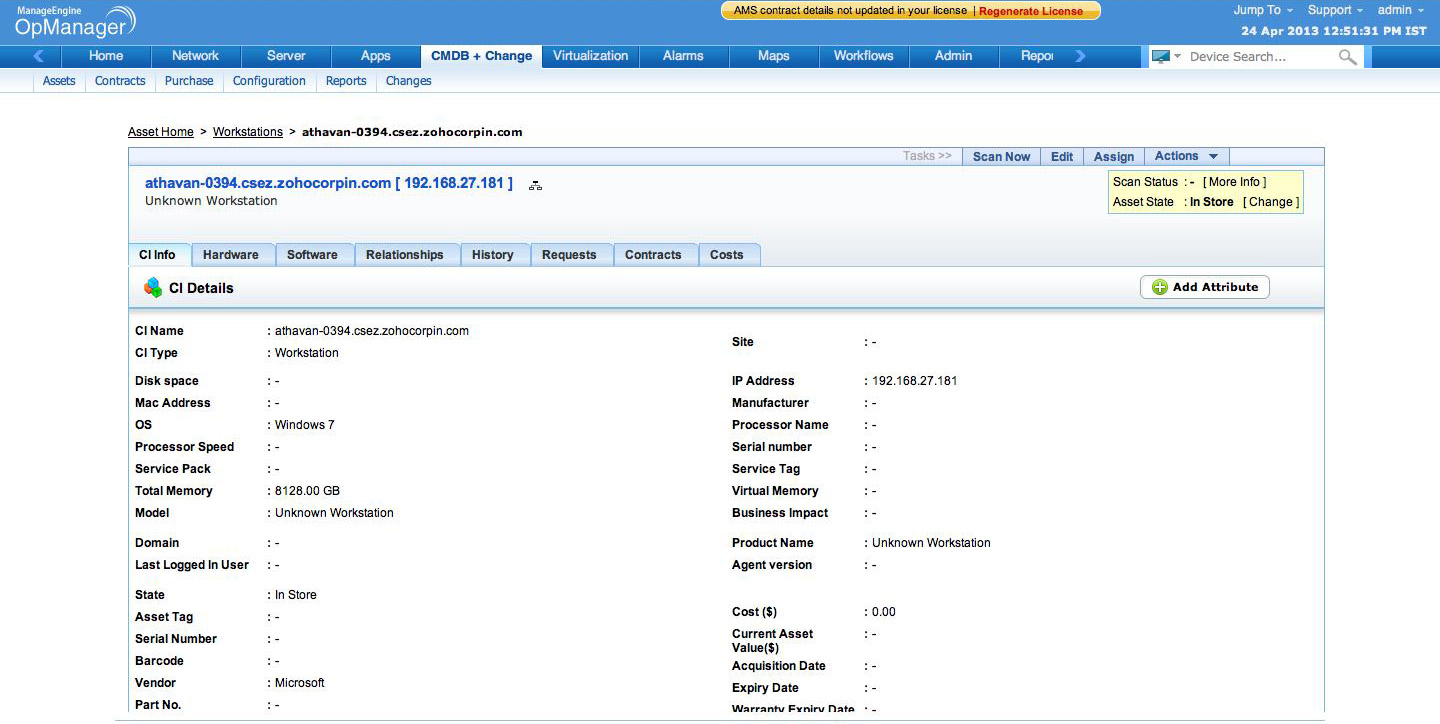
Task: Click the green plus icon on Add Attribute
Action: point(1160,287)
